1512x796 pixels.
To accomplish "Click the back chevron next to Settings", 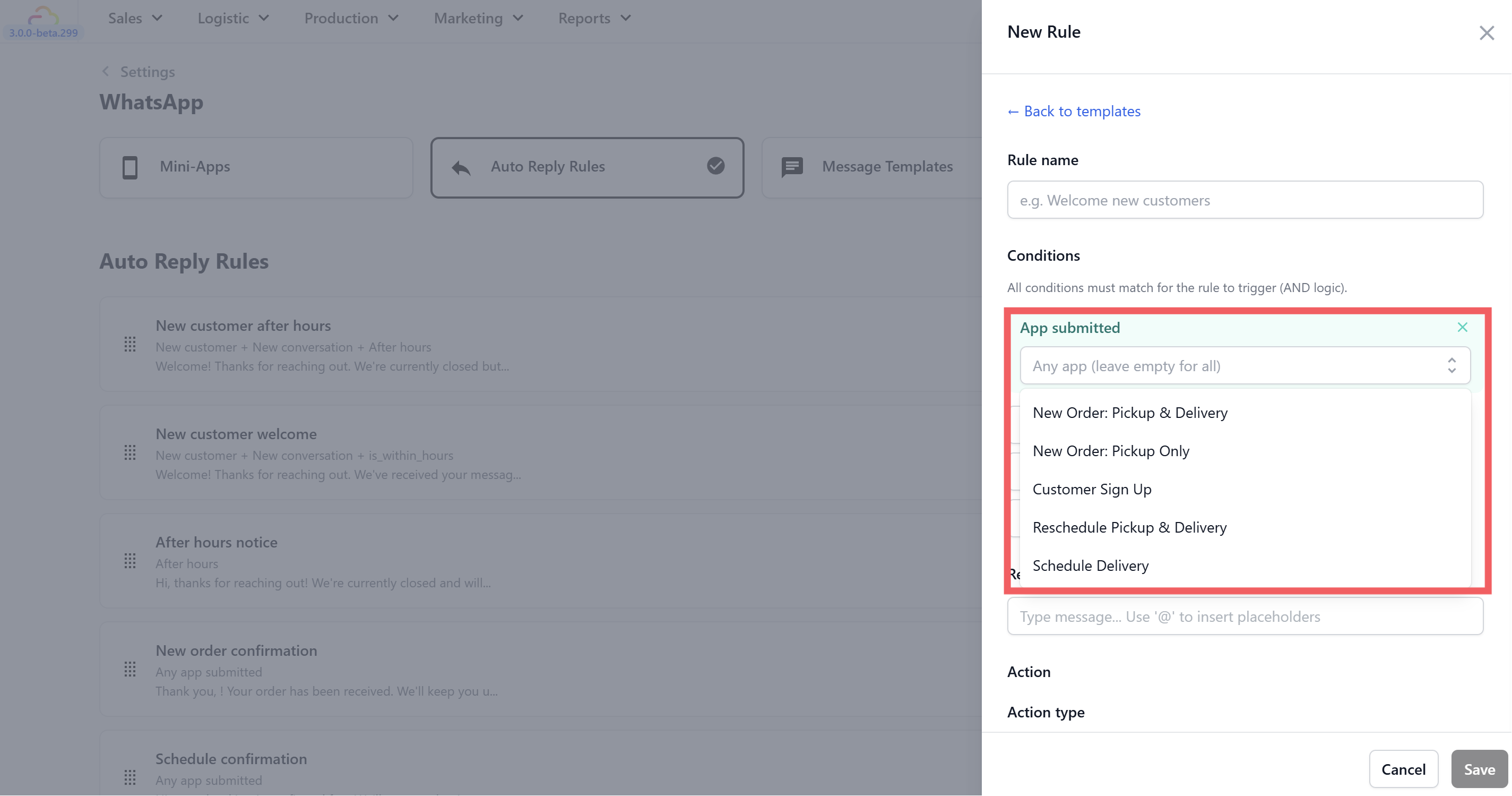I will coord(106,72).
